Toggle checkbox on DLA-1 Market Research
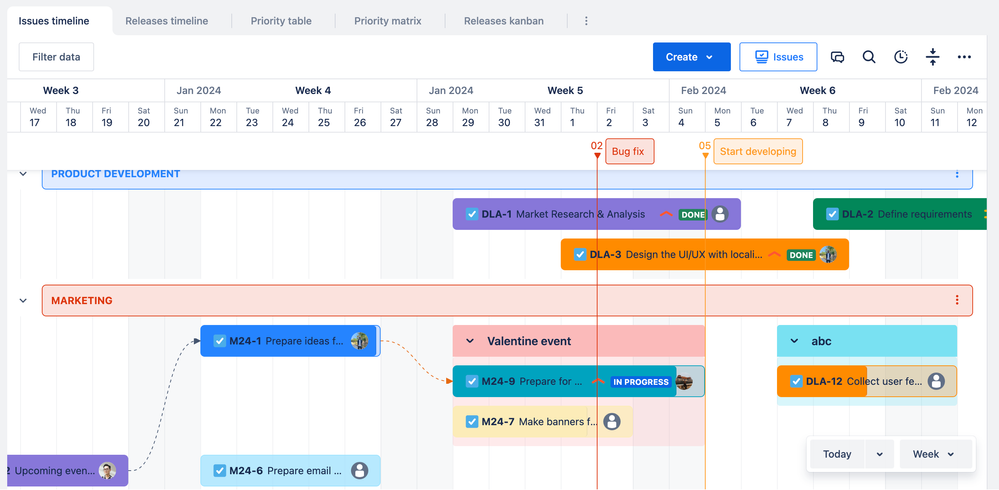999x490 pixels. [471, 214]
